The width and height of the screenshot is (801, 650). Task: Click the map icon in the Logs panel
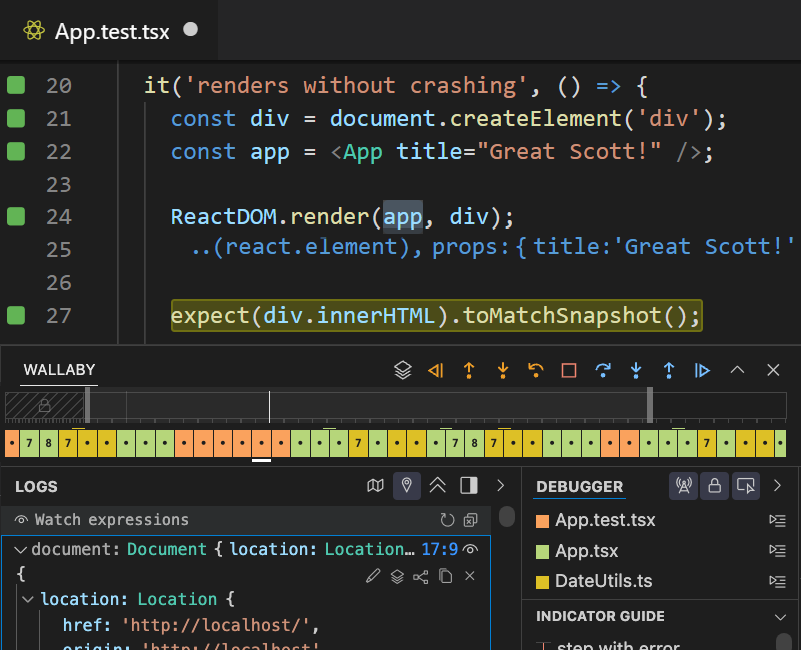(375, 485)
